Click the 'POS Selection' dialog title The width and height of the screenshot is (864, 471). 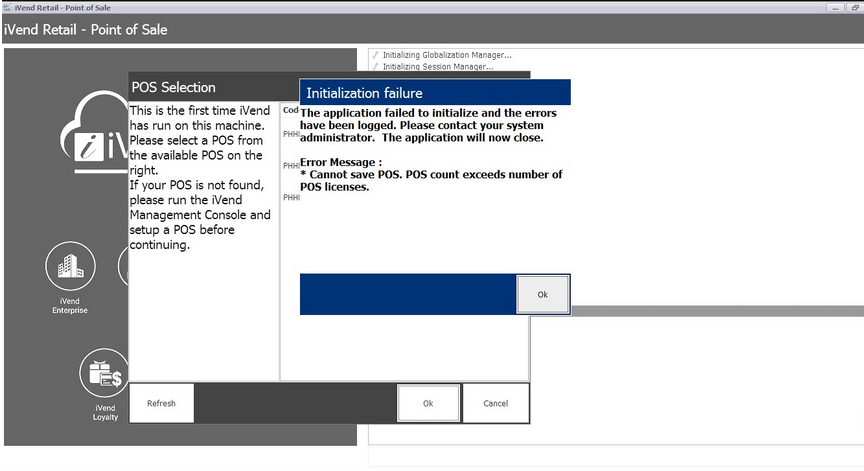173,87
